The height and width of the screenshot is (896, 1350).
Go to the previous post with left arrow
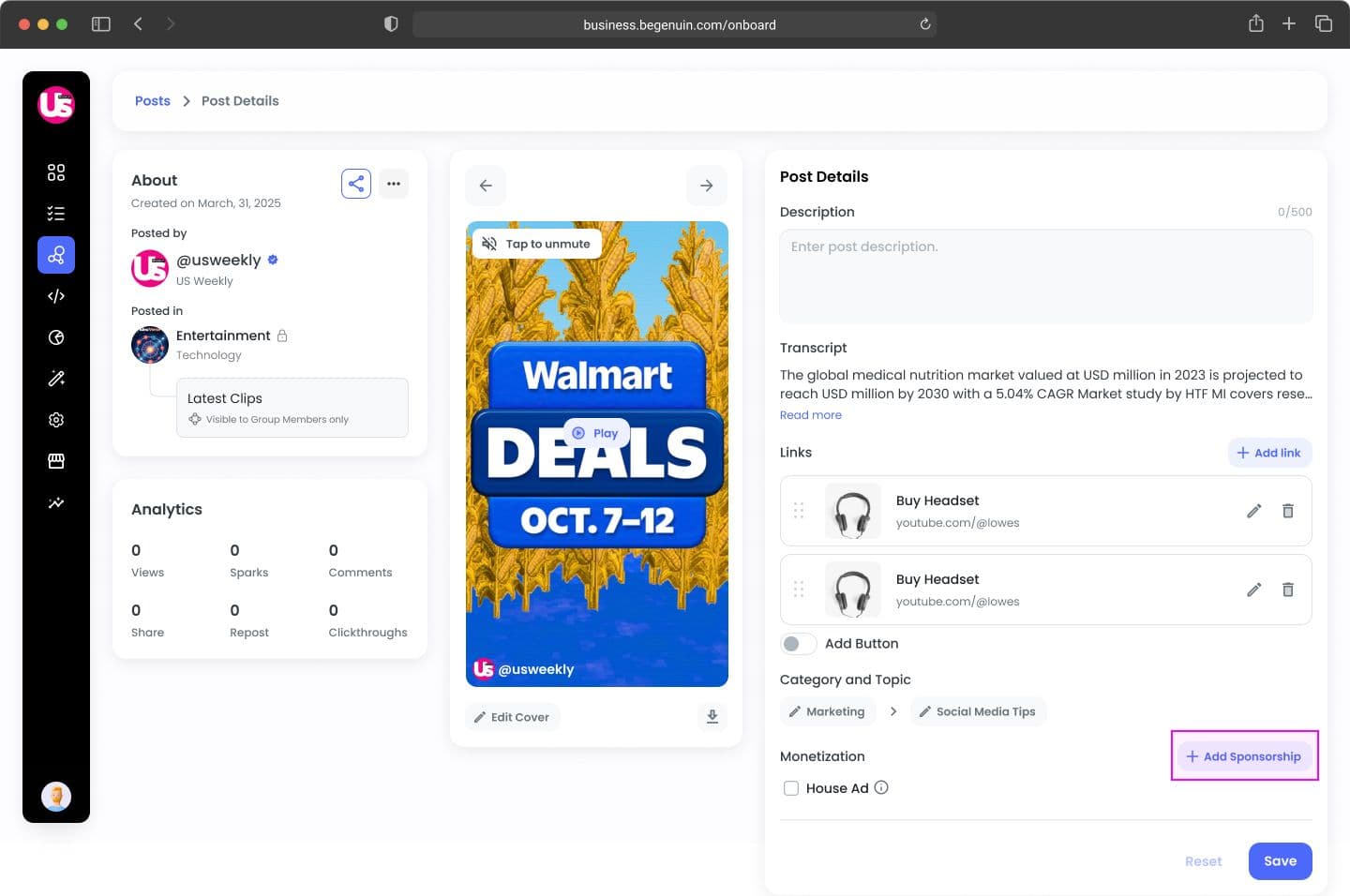pyautogui.click(x=486, y=186)
